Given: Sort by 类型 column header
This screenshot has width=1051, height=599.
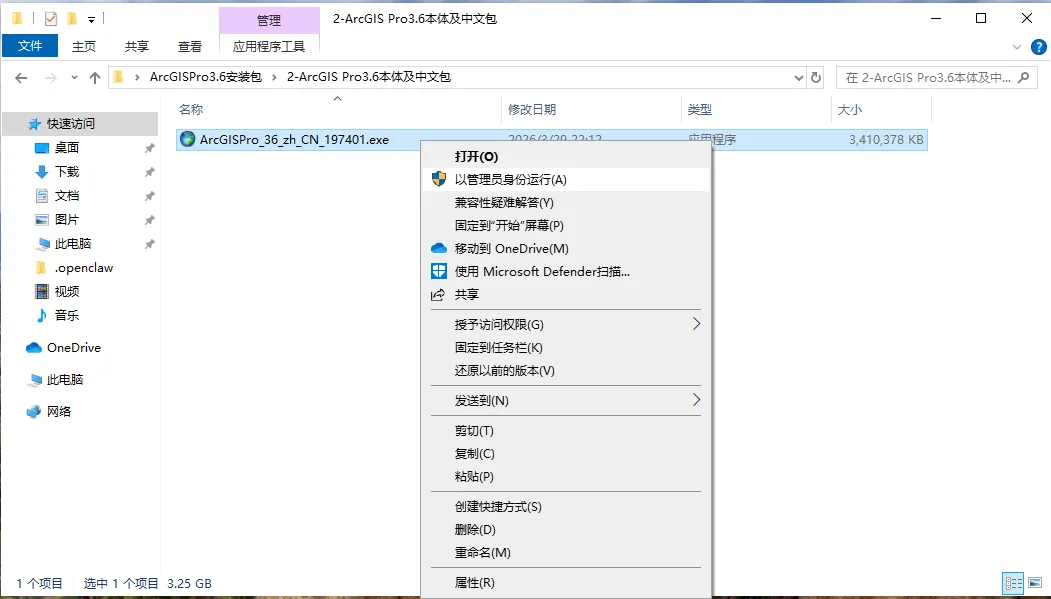Looking at the screenshot, I should click(756, 109).
